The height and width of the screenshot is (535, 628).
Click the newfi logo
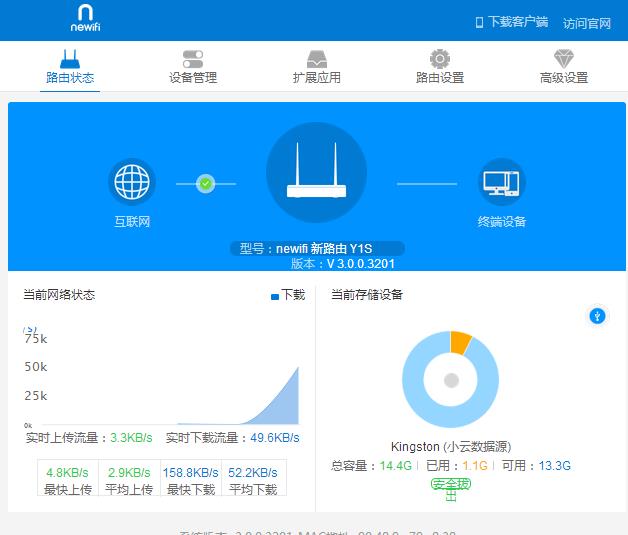(x=85, y=18)
